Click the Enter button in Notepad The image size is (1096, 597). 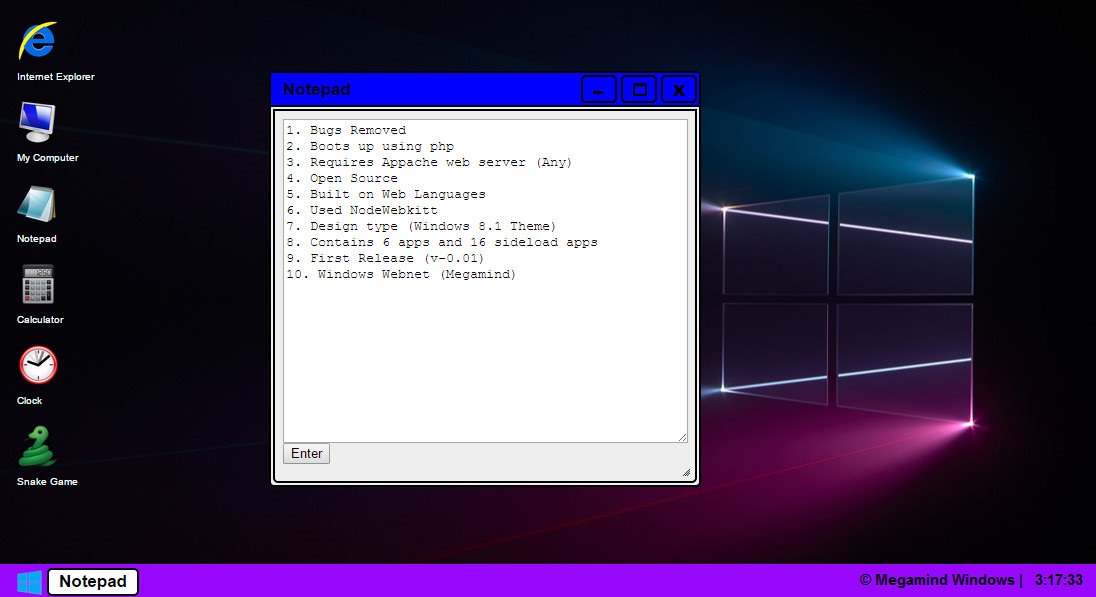point(306,454)
